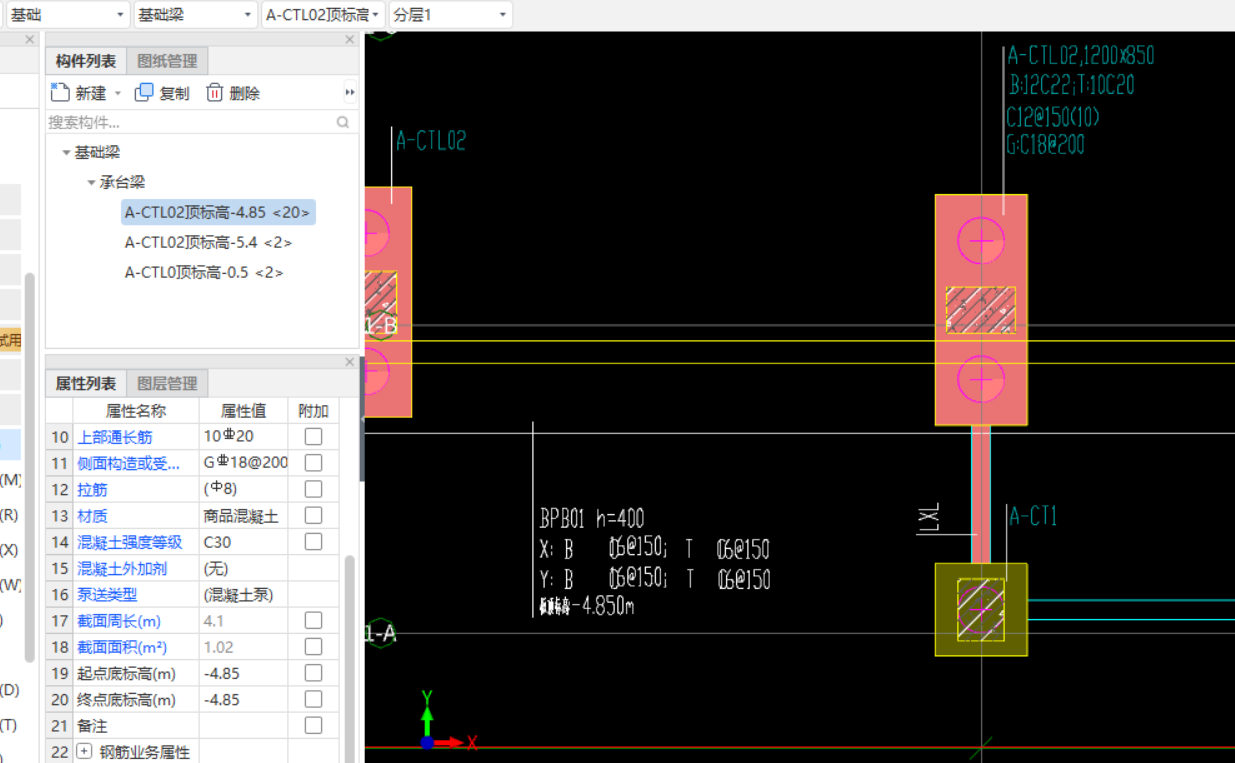The height and width of the screenshot is (763, 1235).
Task: Open the A-CTL02顶标高 component dropdown
Action: point(323,15)
